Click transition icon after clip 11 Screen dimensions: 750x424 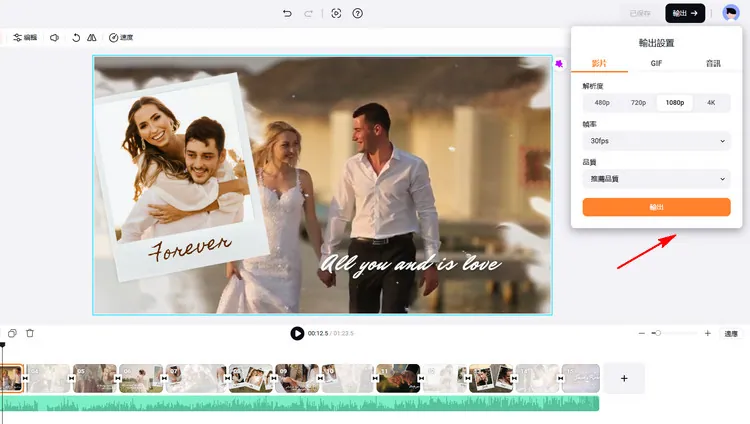click(421, 379)
